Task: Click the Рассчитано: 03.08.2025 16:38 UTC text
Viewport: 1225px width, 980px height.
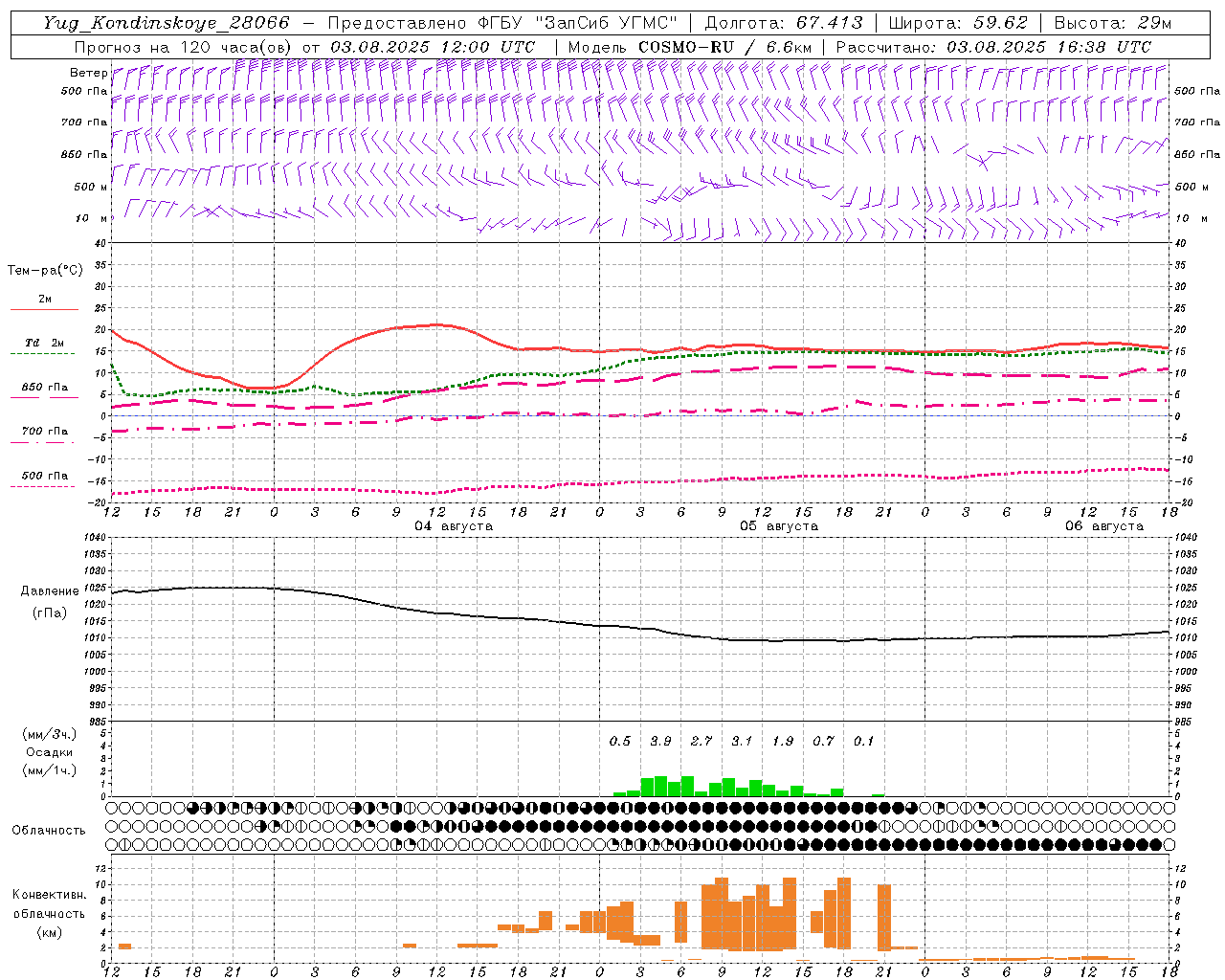Action: click(x=993, y=46)
